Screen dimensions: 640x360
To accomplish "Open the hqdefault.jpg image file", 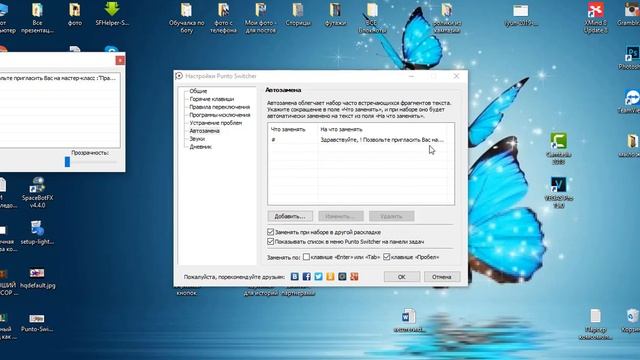I will [x=37, y=278].
